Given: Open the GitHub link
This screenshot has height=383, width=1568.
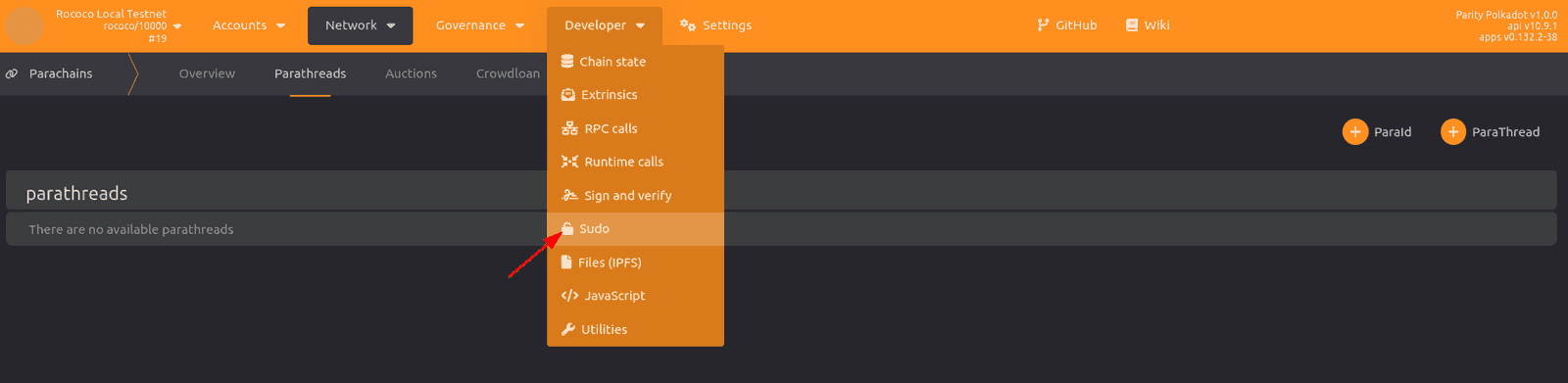Looking at the screenshot, I should click(1067, 25).
